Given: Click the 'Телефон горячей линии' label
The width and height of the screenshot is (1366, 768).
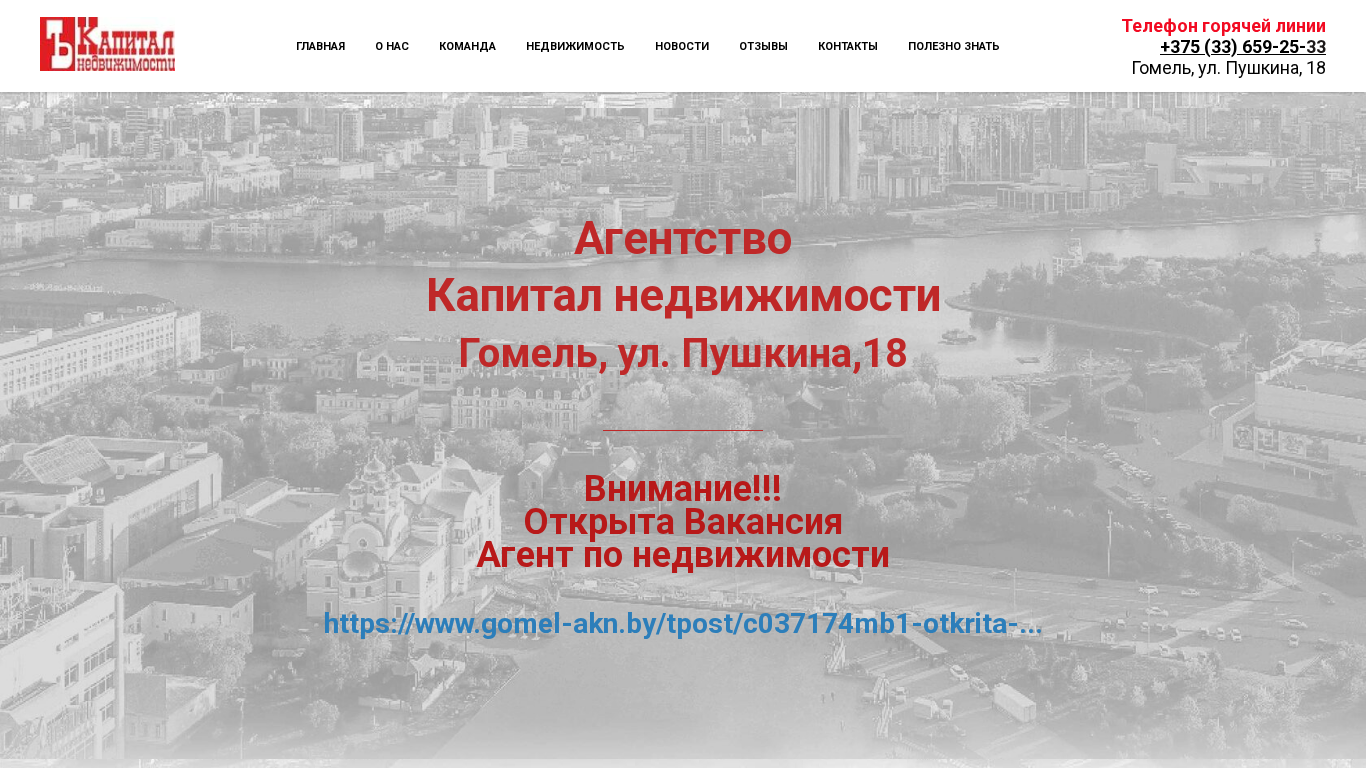Looking at the screenshot, I should click(x=1224, y=26).
